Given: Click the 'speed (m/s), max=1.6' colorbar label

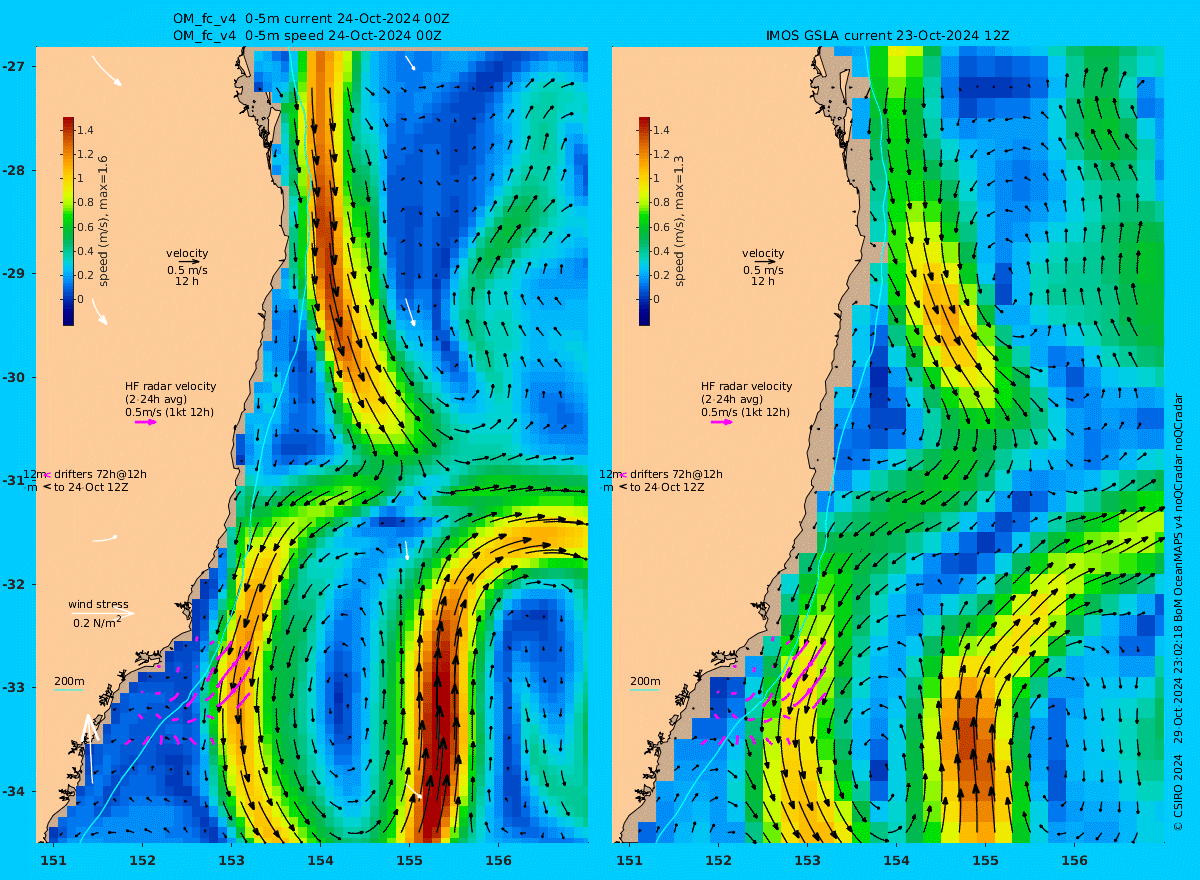Looking at the screenshot, I should pyautogui.click(x=103, y=221).
